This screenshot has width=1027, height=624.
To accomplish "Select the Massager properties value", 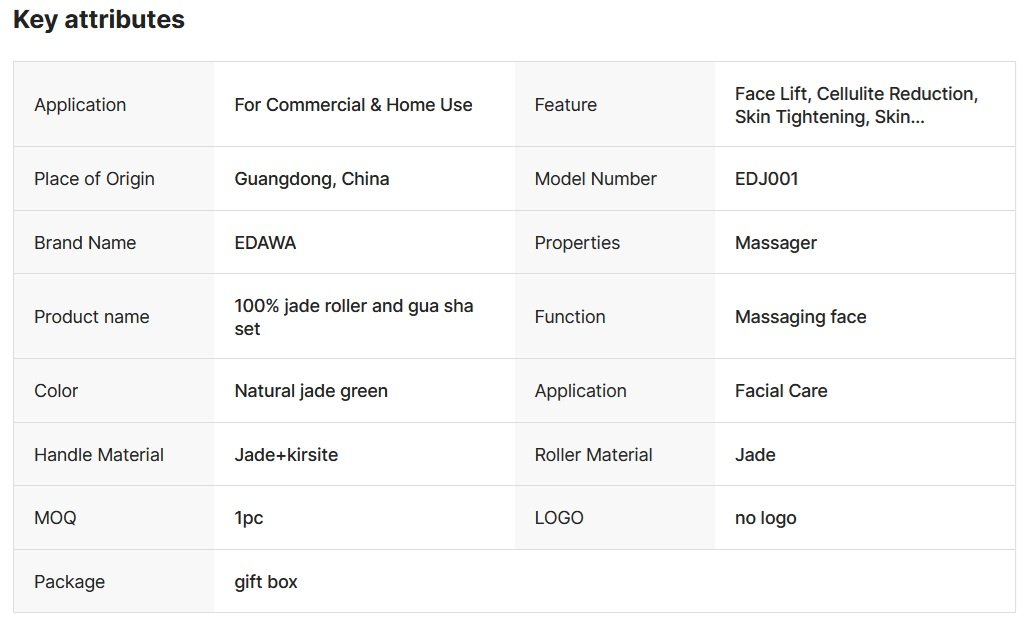I will pyautogui.click(x=776, y=243).
